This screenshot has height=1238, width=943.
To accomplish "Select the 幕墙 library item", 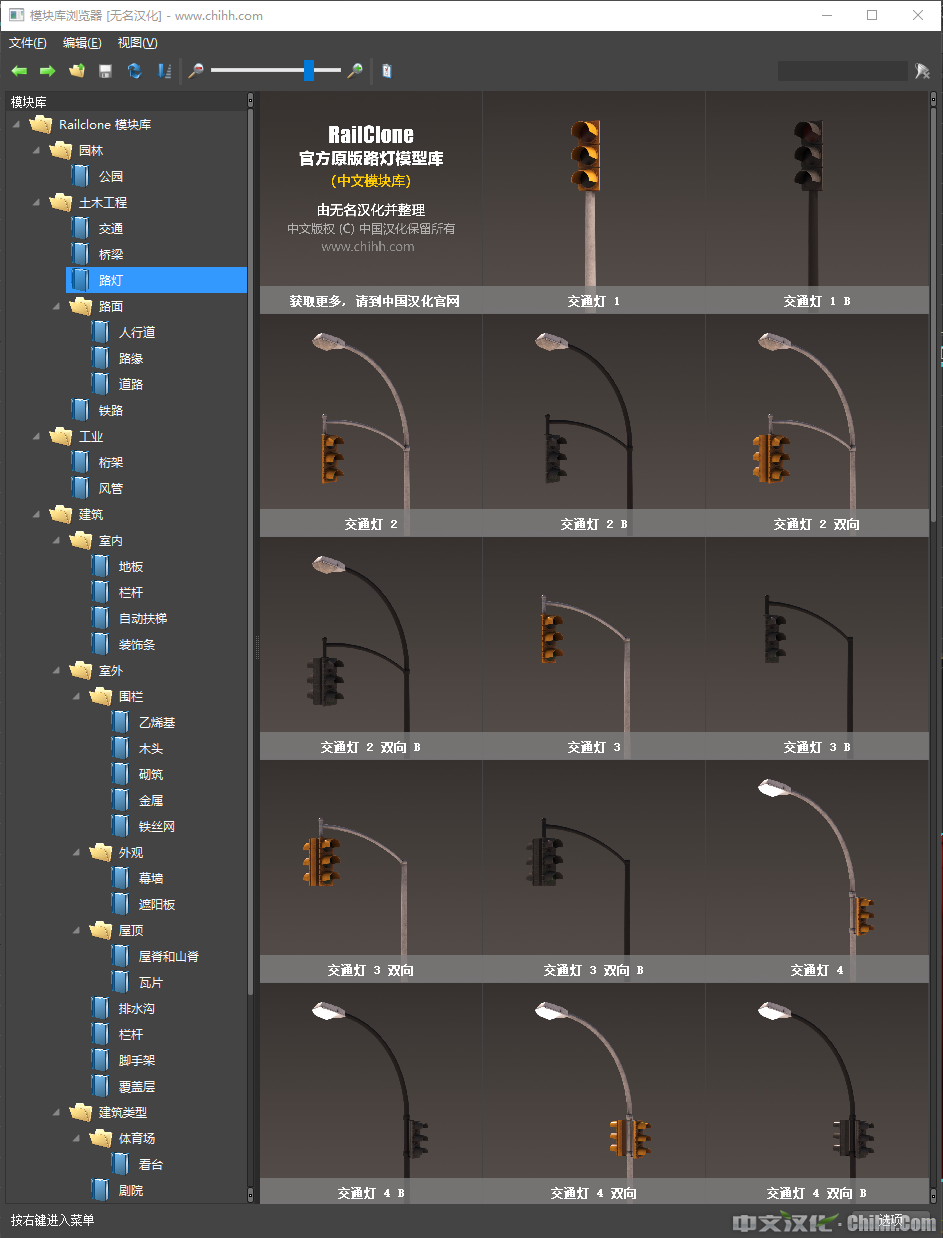I will (151, 878).
